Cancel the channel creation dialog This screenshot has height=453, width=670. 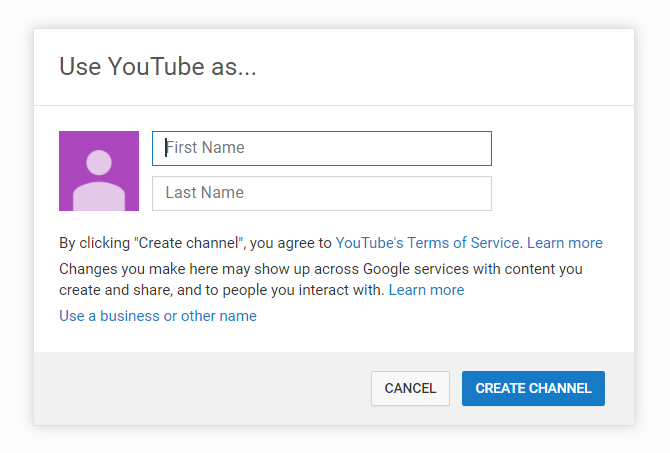tap(410, 388)
